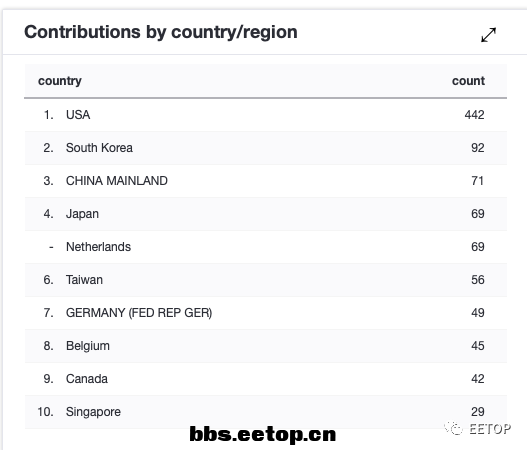This screenshot has height=450, width=527.
Task: Select the Japan row
Action: pyautogui.click(x=266, y=214)
